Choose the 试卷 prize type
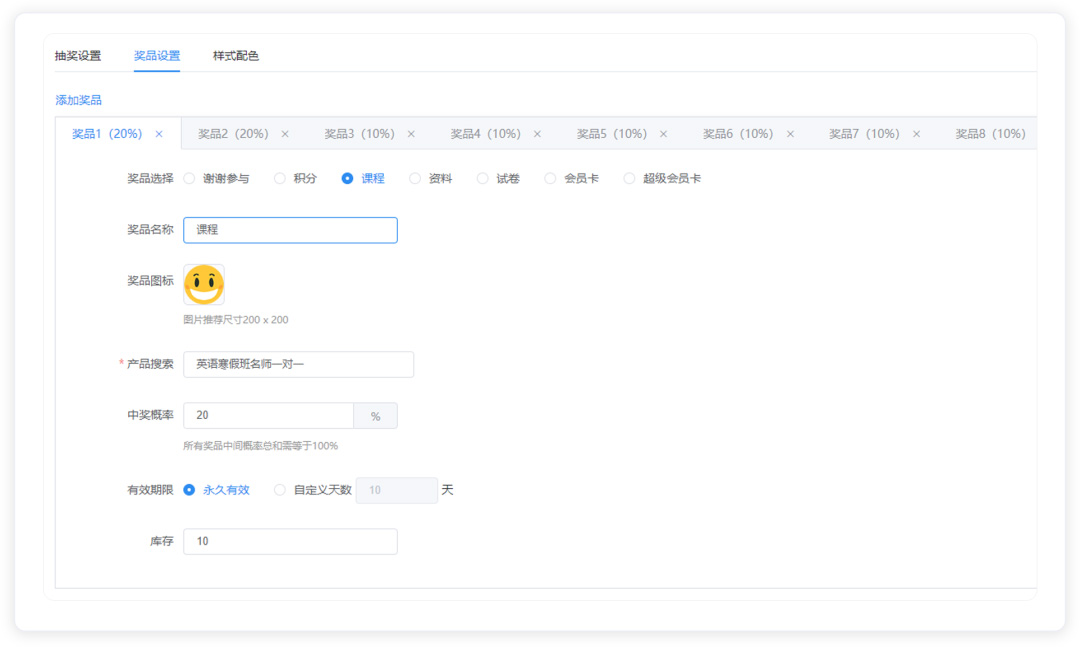This screenshot has width=1080, height=658. (483, 179)
